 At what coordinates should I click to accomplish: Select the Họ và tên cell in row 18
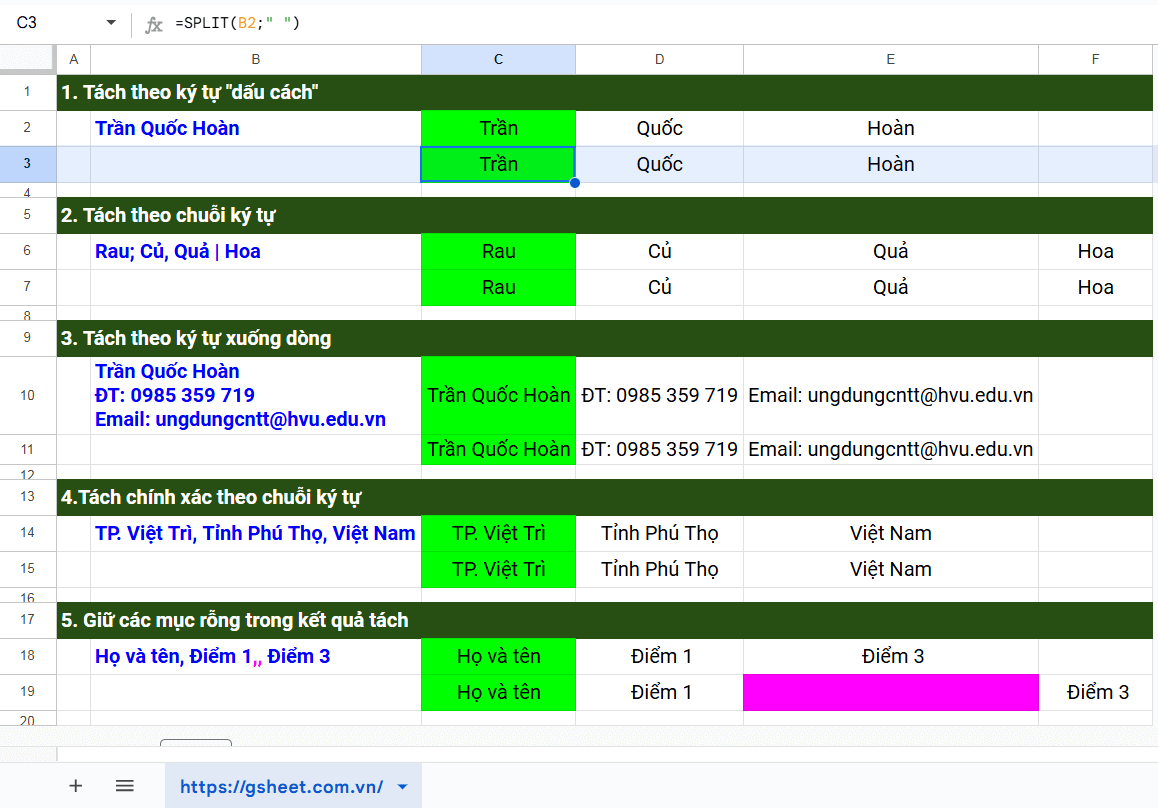[498, 656]
